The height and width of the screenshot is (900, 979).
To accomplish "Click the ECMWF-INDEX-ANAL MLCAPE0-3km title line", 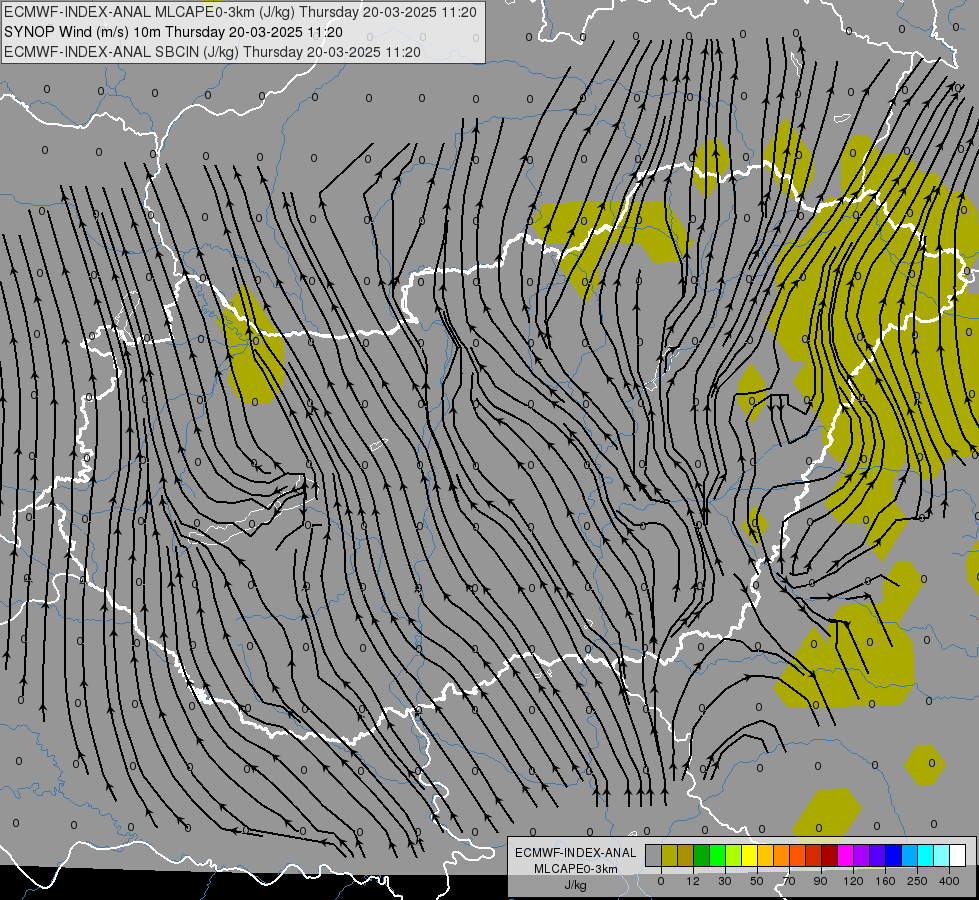I will (240, 12).
